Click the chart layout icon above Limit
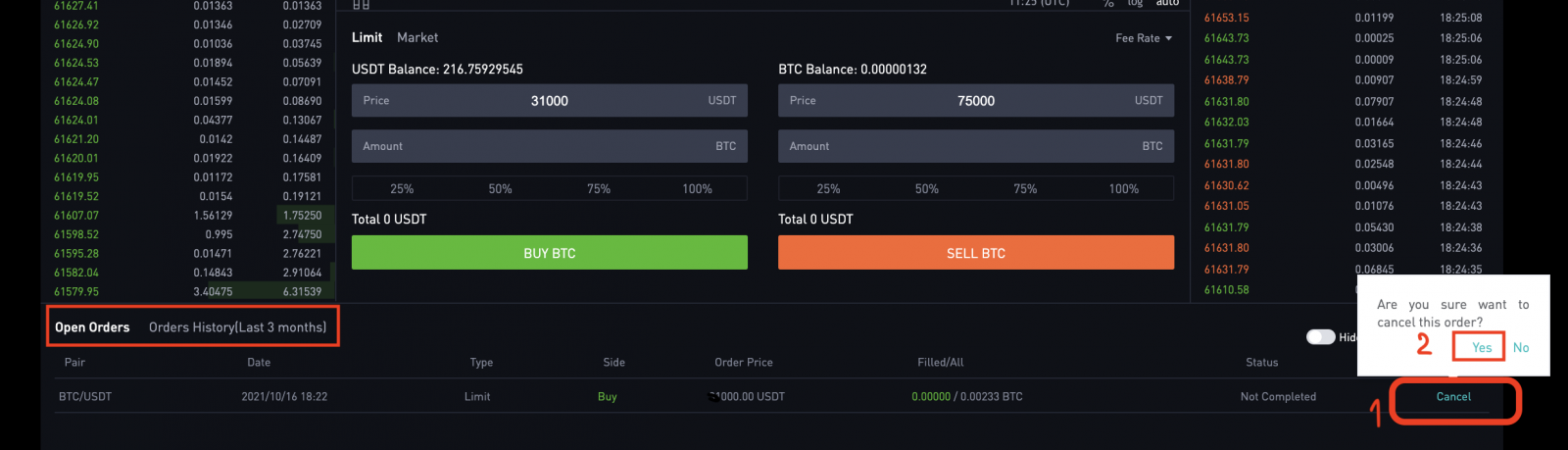 pyautogui.click(x=361, y=5)
